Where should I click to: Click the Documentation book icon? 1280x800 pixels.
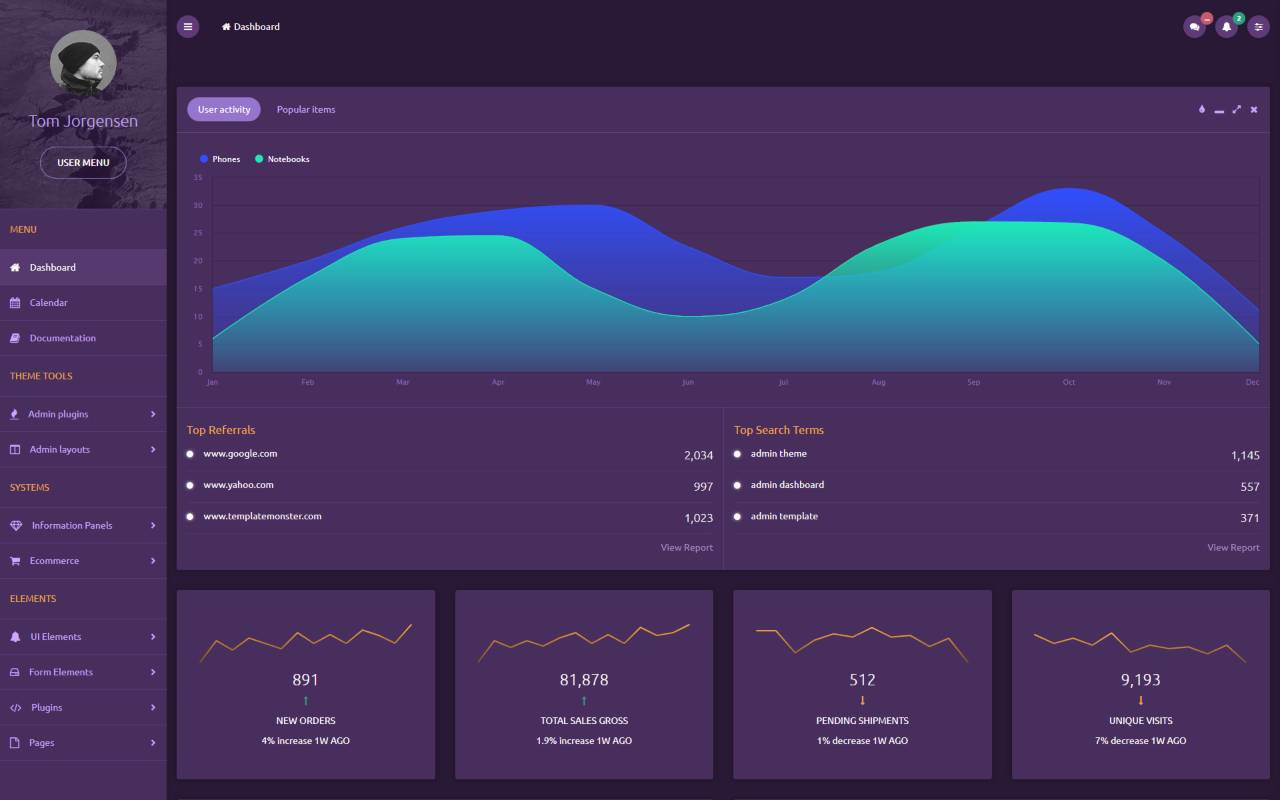(15, 338)
